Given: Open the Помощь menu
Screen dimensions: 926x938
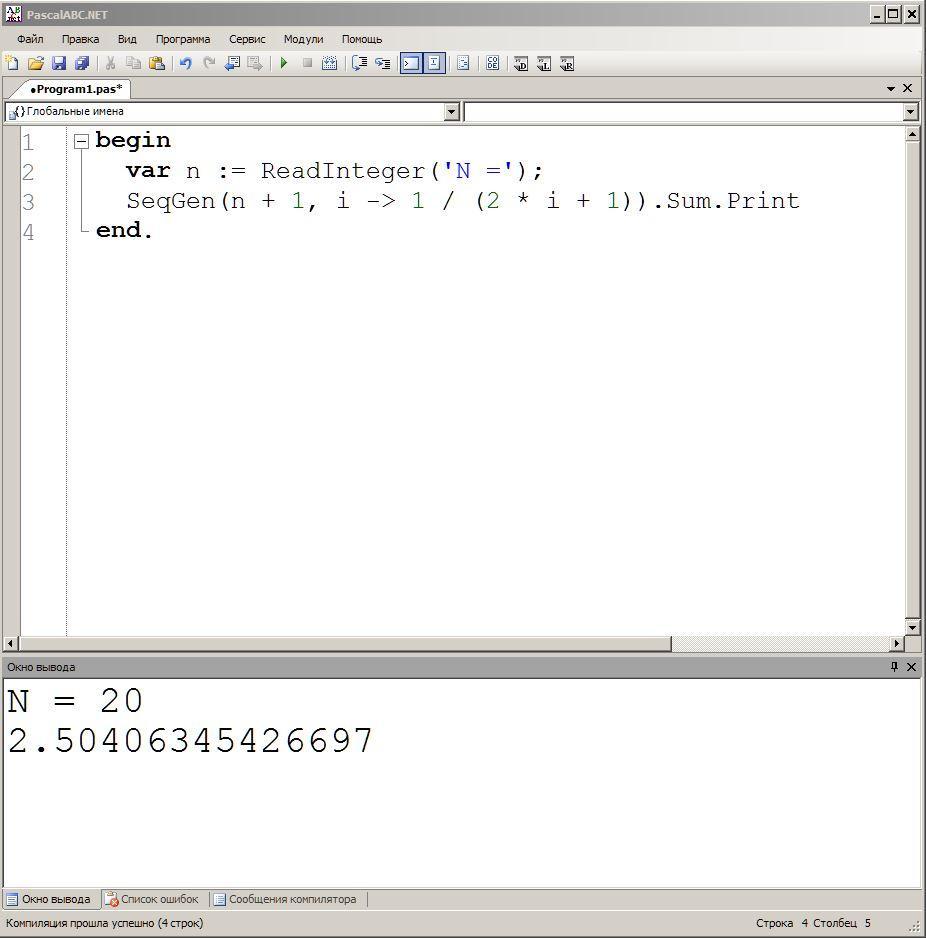Looking at the screenshot, I should pyautogui.click(x=361, y=39).
